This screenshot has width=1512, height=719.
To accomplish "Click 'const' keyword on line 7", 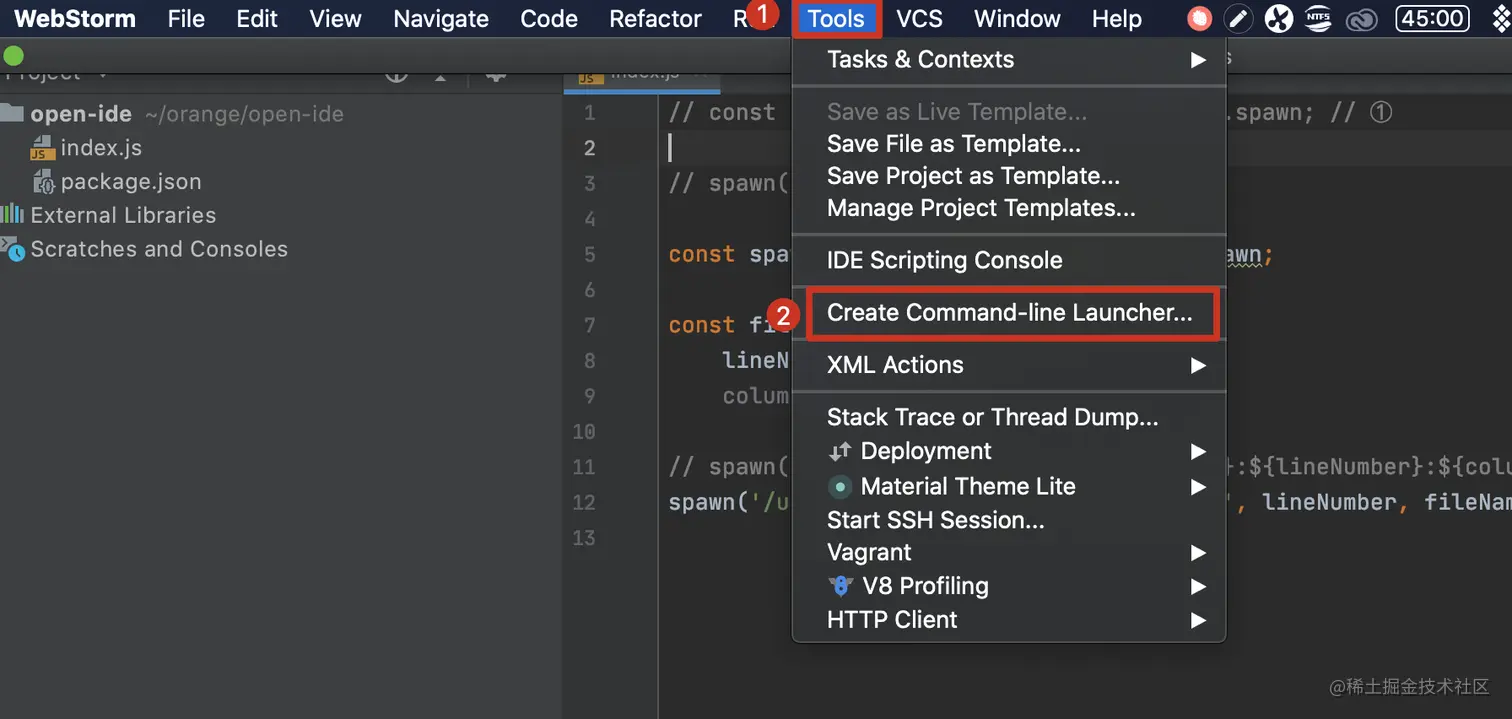I will (x=702, y=325).
